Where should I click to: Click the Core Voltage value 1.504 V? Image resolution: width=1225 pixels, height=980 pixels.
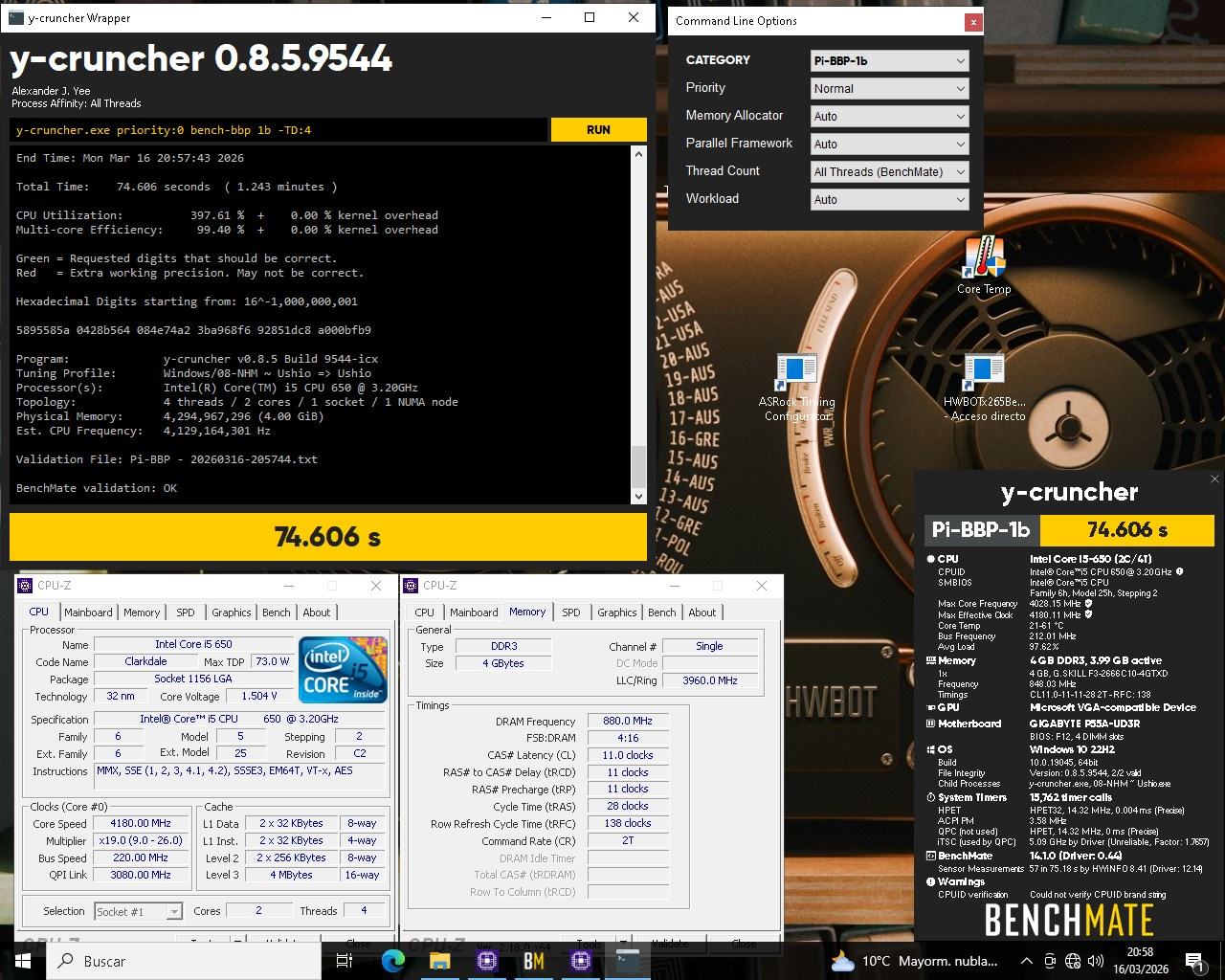click(x=259, y=696)
